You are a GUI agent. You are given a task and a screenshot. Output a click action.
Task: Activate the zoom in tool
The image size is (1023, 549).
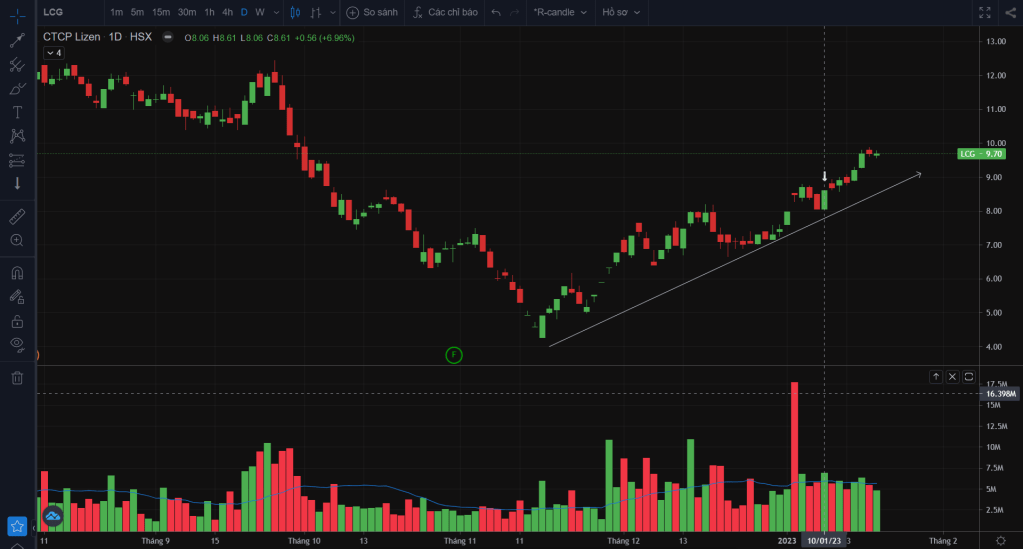(17, 240)
